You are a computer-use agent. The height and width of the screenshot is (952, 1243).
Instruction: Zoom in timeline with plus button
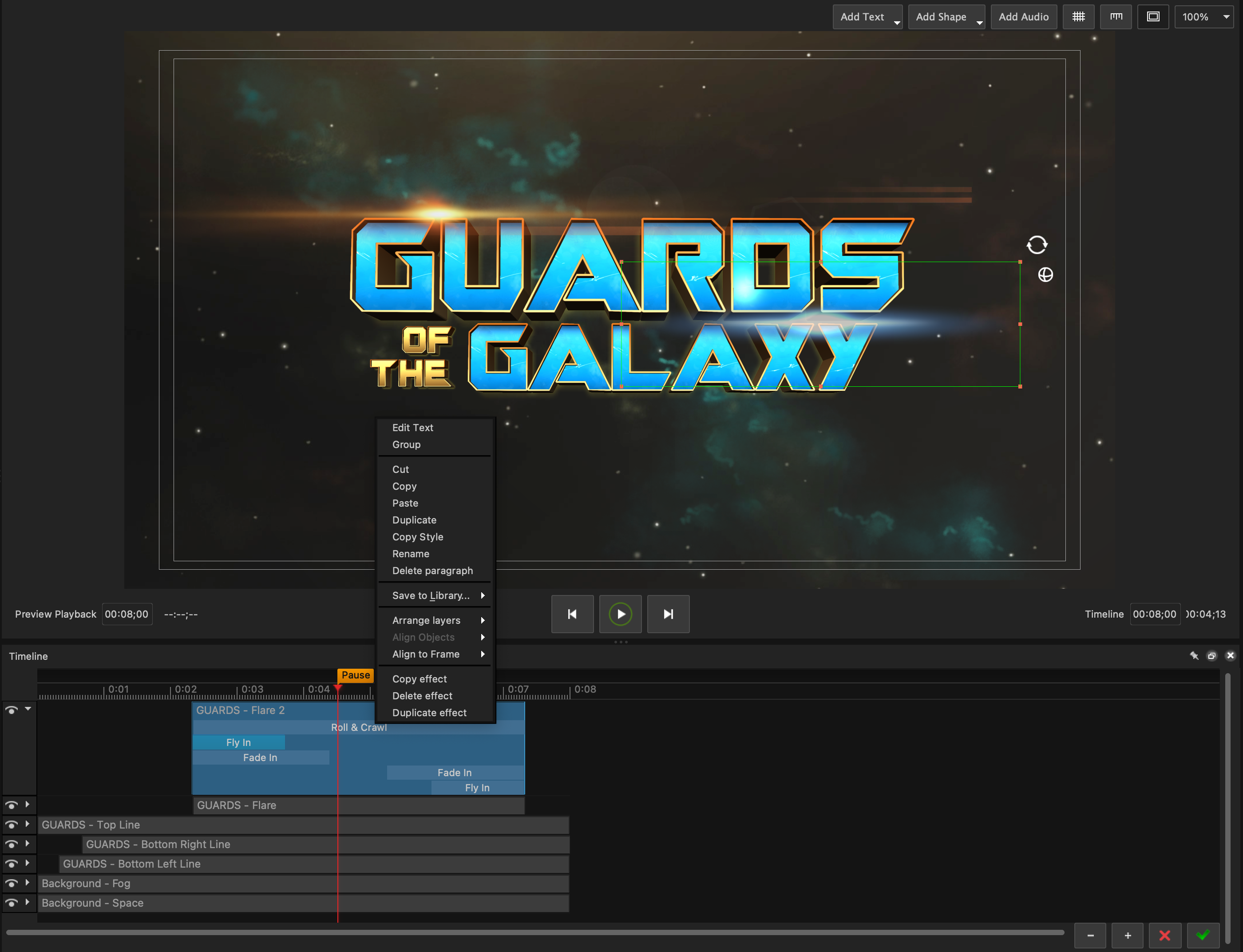pos(1128,935)
